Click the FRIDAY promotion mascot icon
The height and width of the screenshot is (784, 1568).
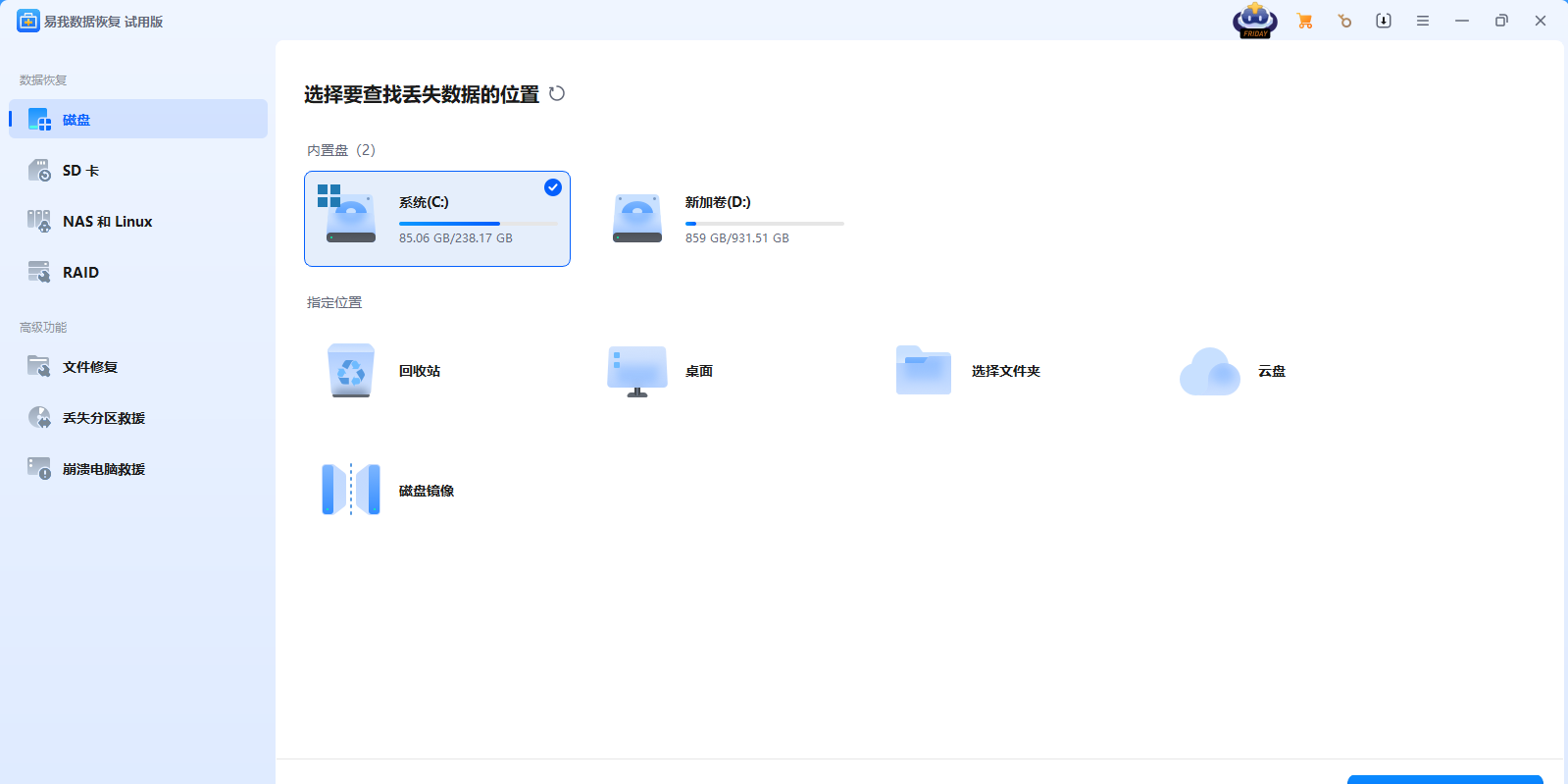[1255, 21]
